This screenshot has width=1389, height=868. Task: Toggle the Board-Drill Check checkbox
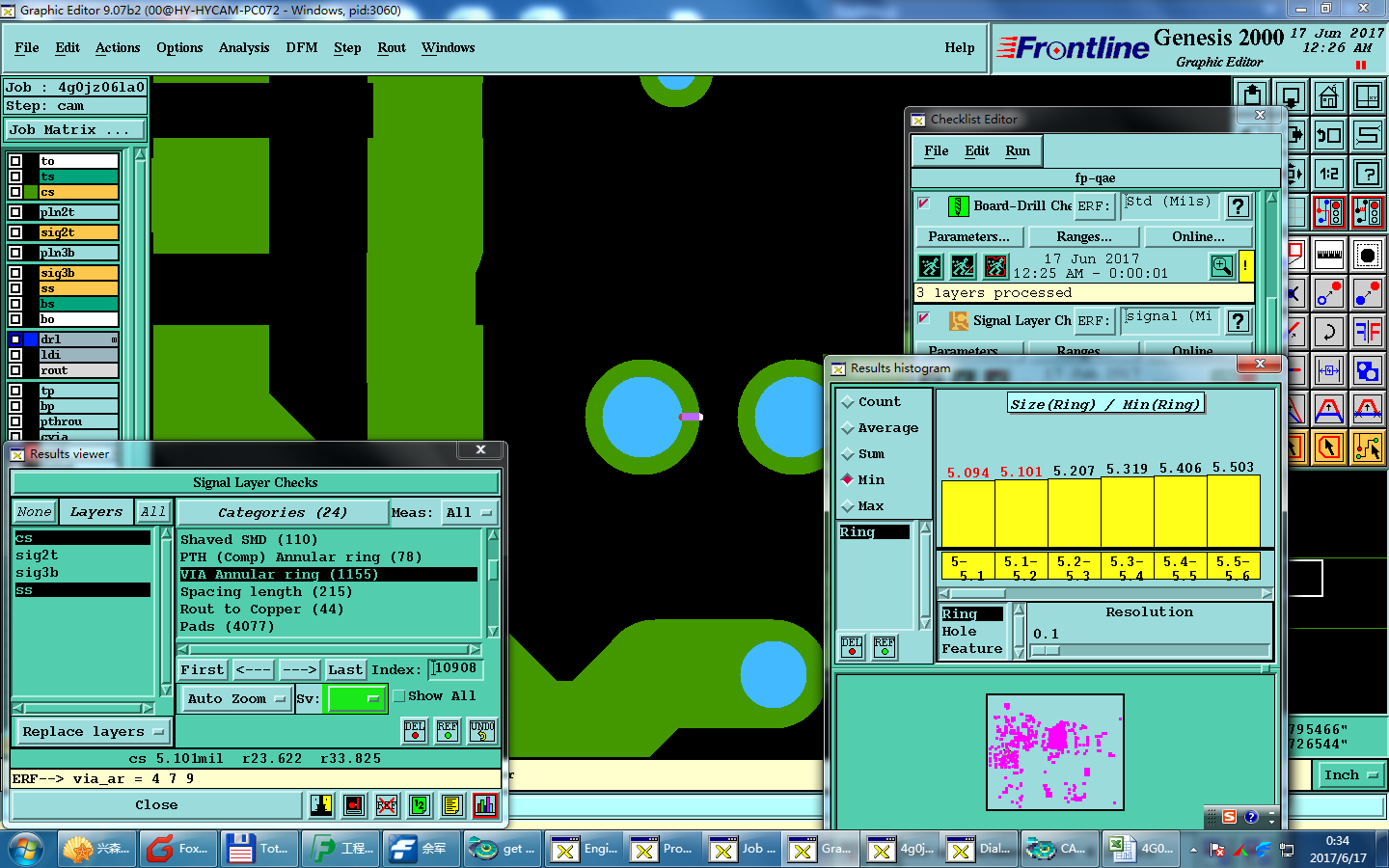[x=923, y=203]
